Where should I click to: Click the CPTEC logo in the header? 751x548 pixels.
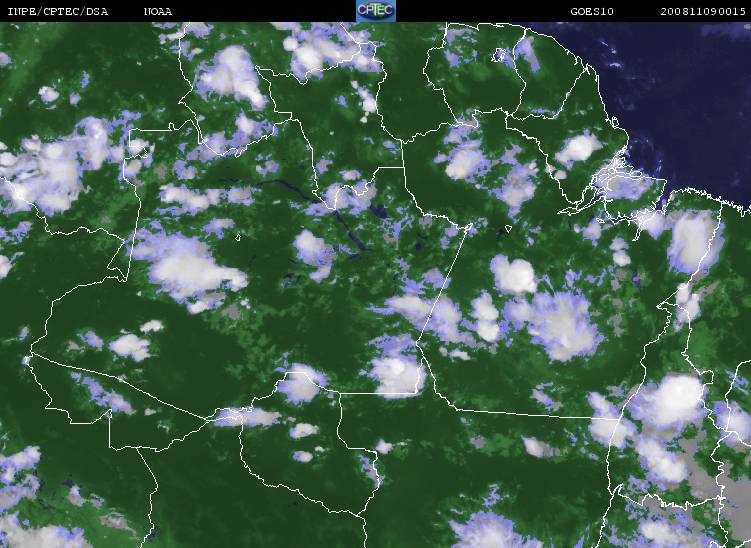376,11
